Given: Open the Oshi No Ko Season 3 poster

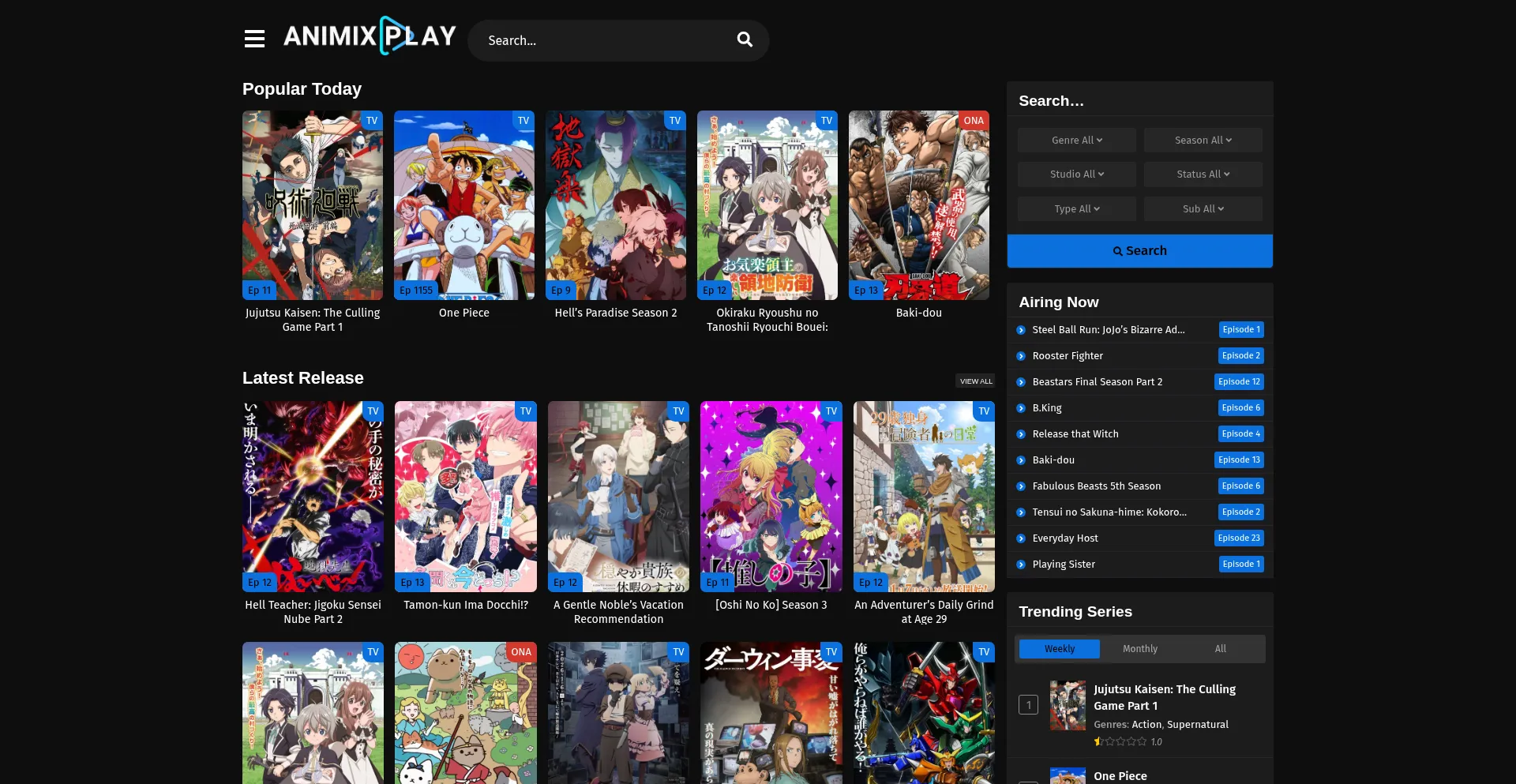Looking at the screenshot, I should 771,497.
